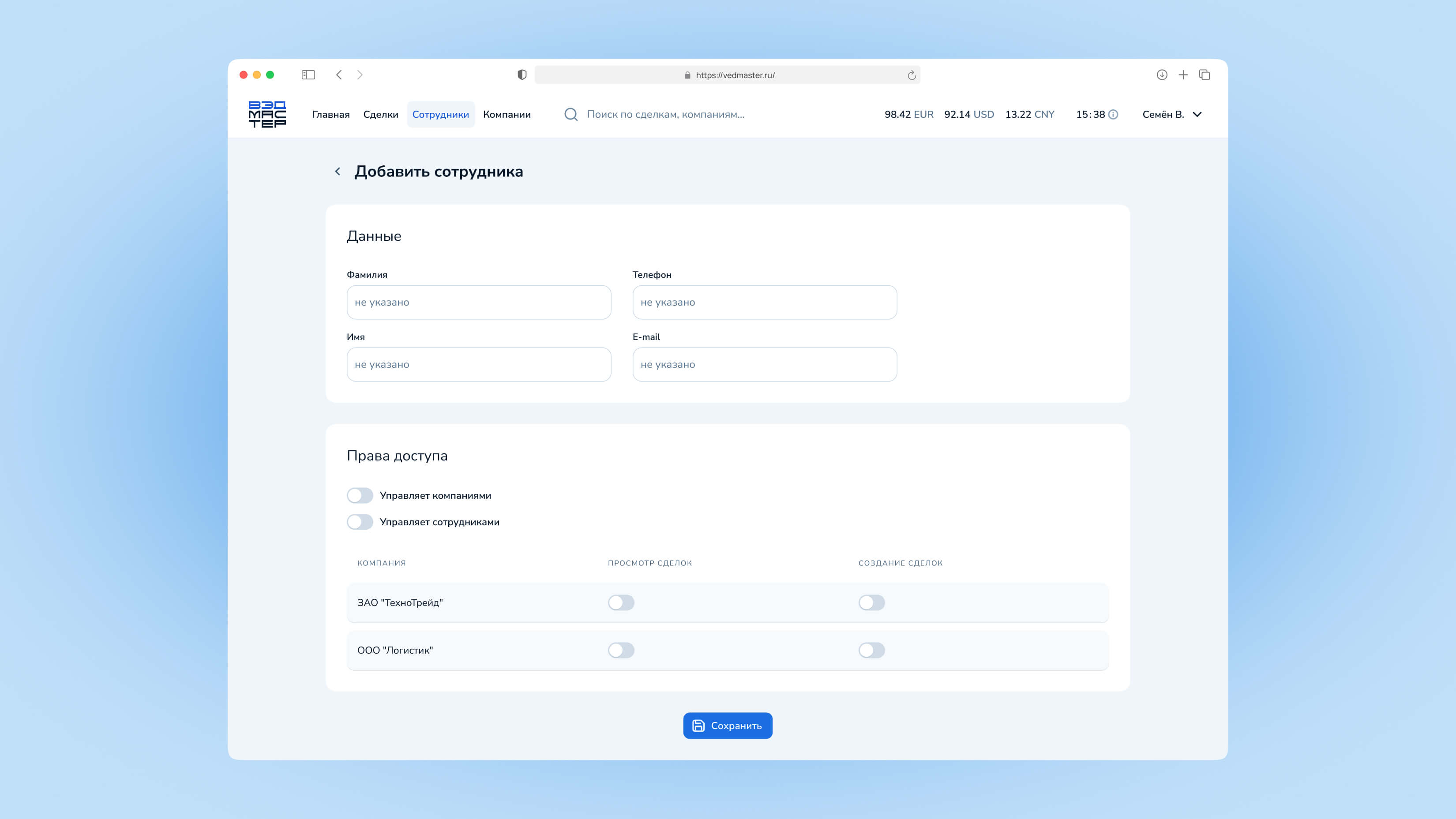Enable Управляет компаниями toggle
Viewport: 1456px width, 819px height.
(x=360, y=495)
